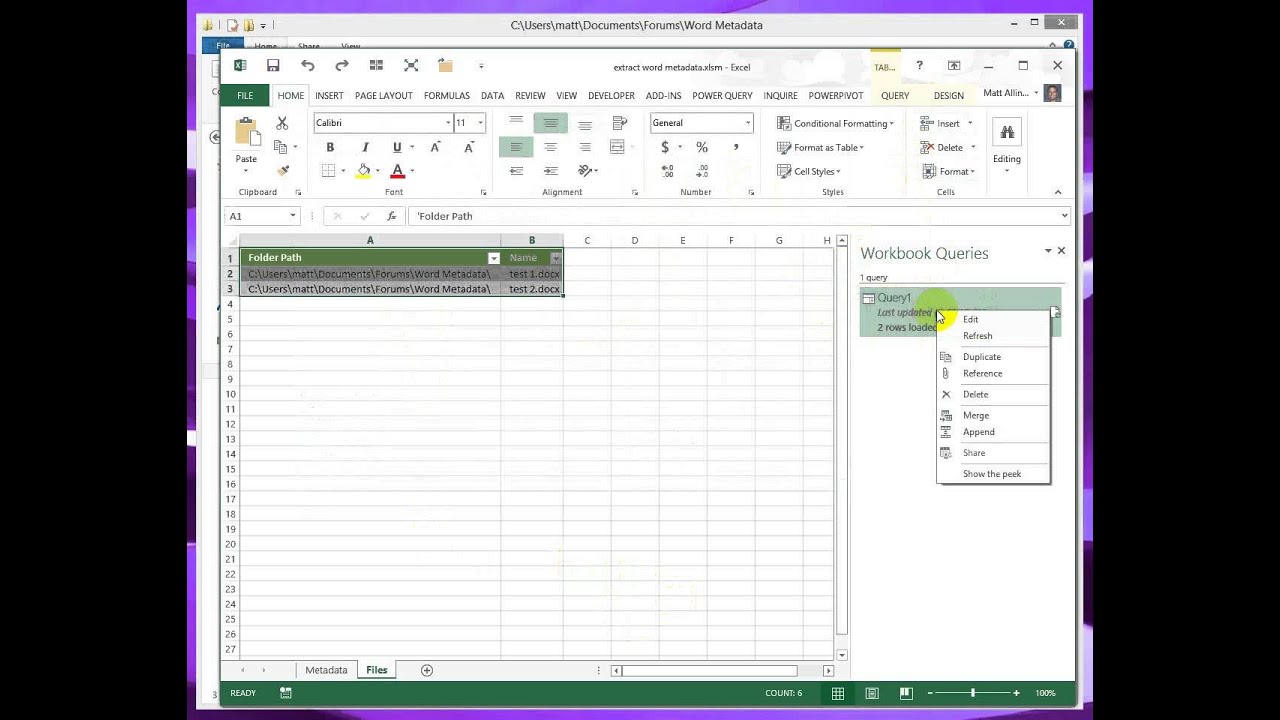Open the font name dropdown showing Calibri

click(448, 123)
